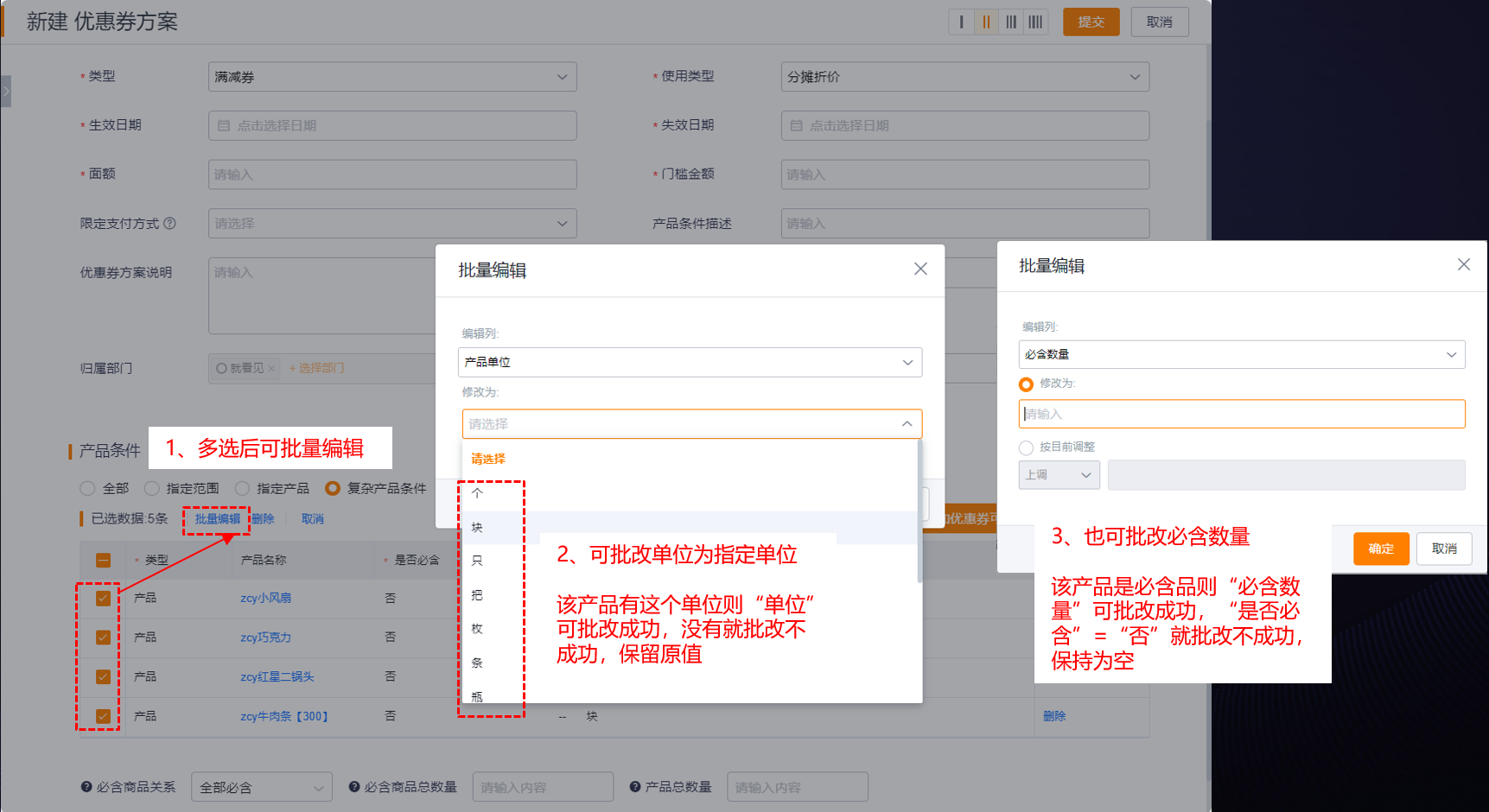Remove the 就看见 department tag via its X
The image size is (1489, 812).
(271, 368)
